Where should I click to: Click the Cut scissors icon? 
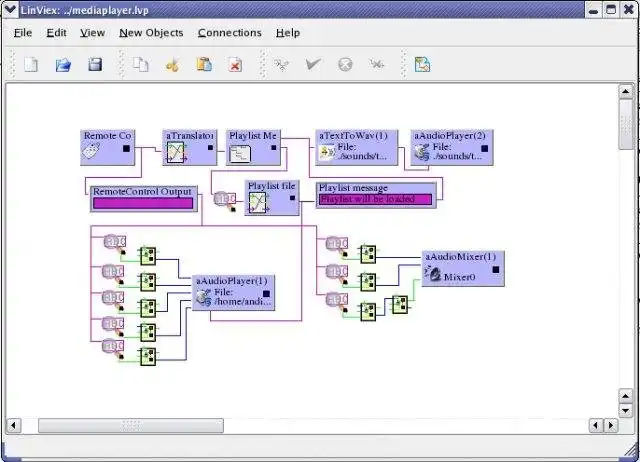pos(173,65)
